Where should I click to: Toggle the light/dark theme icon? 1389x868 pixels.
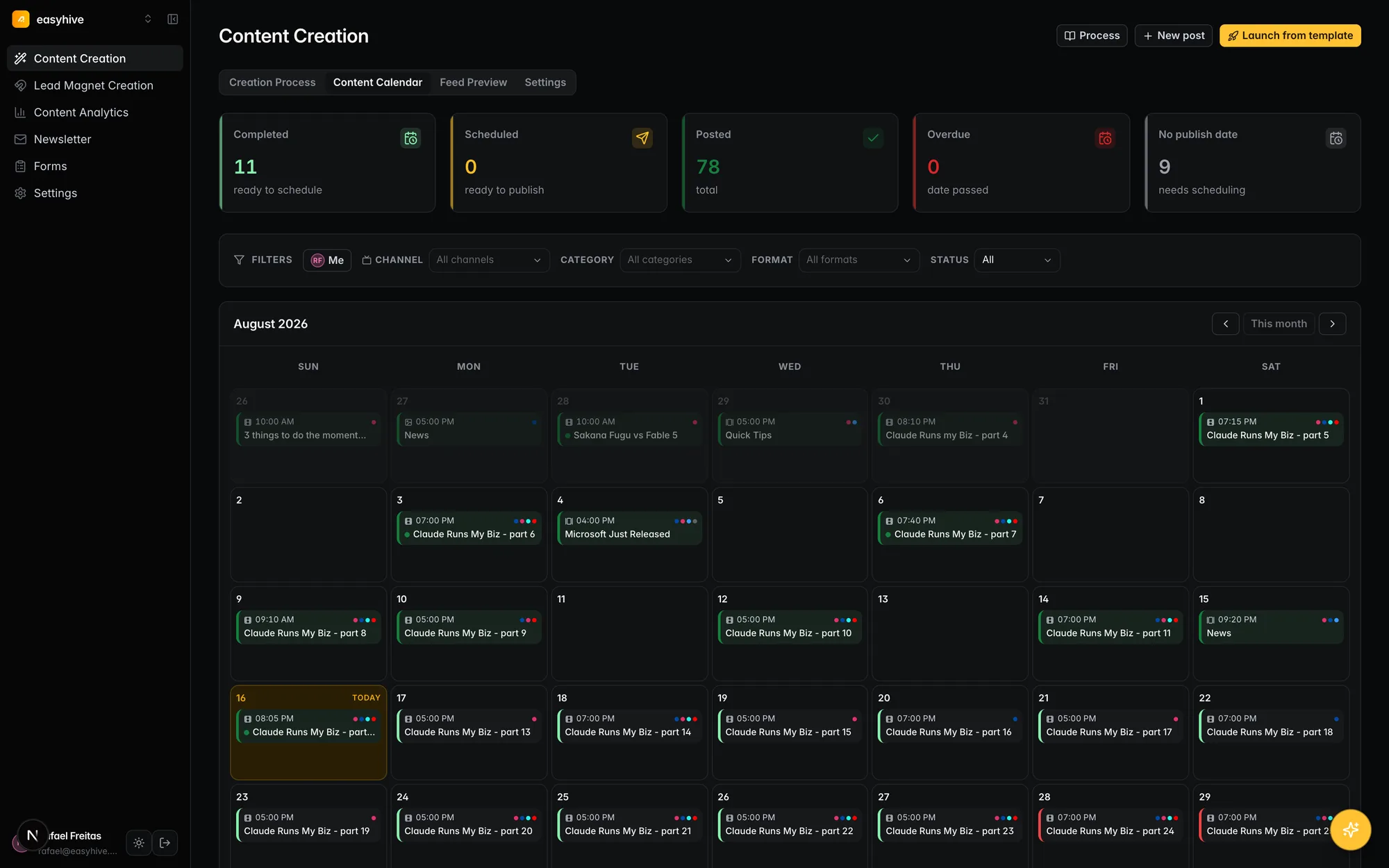coord(139,843)
